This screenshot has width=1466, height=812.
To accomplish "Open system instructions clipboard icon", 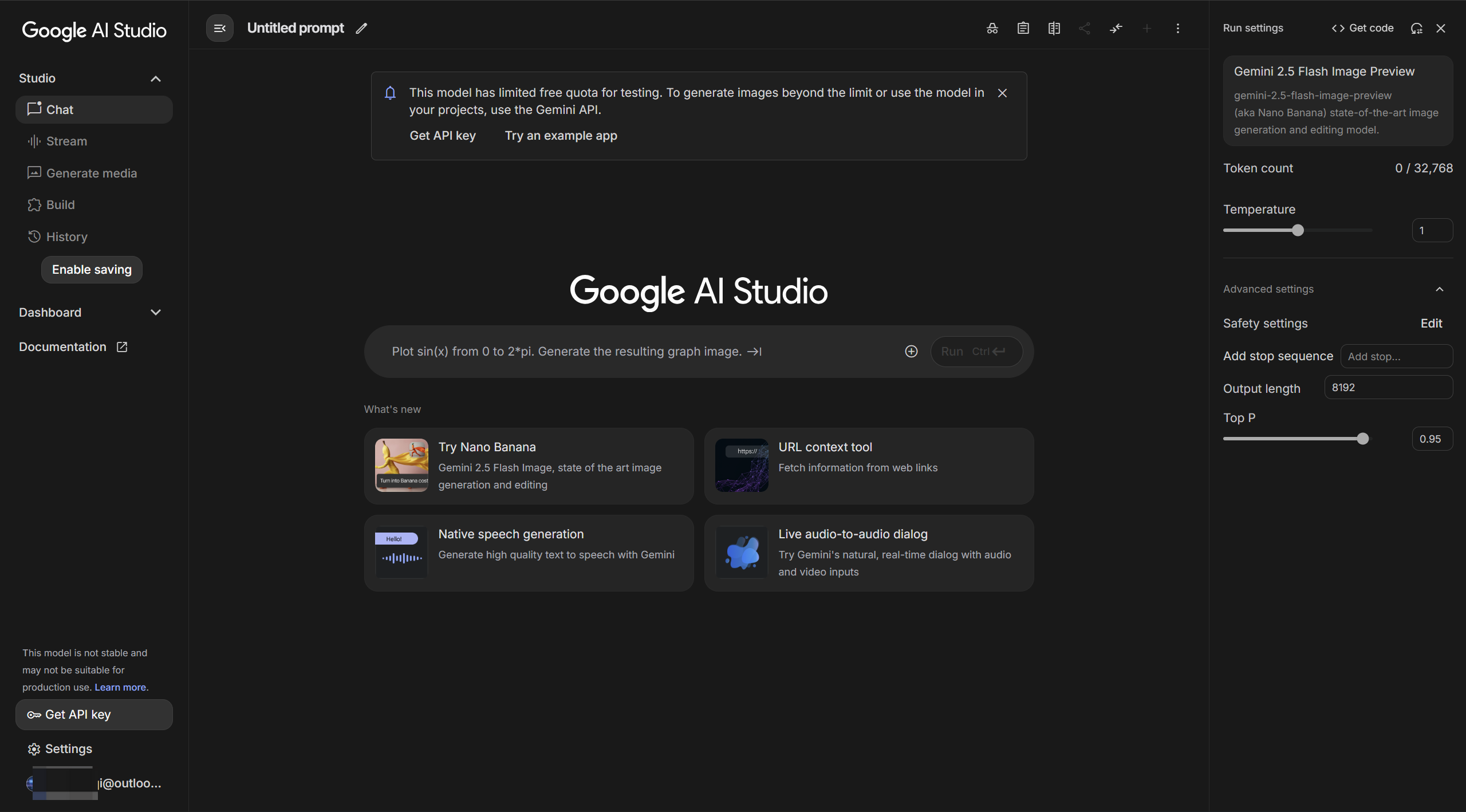I will click(x=1023, y=29).
